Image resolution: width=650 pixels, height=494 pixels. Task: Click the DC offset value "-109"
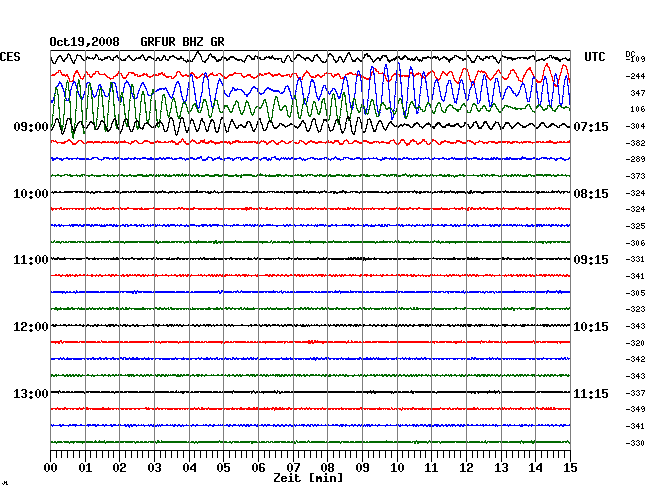[x=635, y=59]
